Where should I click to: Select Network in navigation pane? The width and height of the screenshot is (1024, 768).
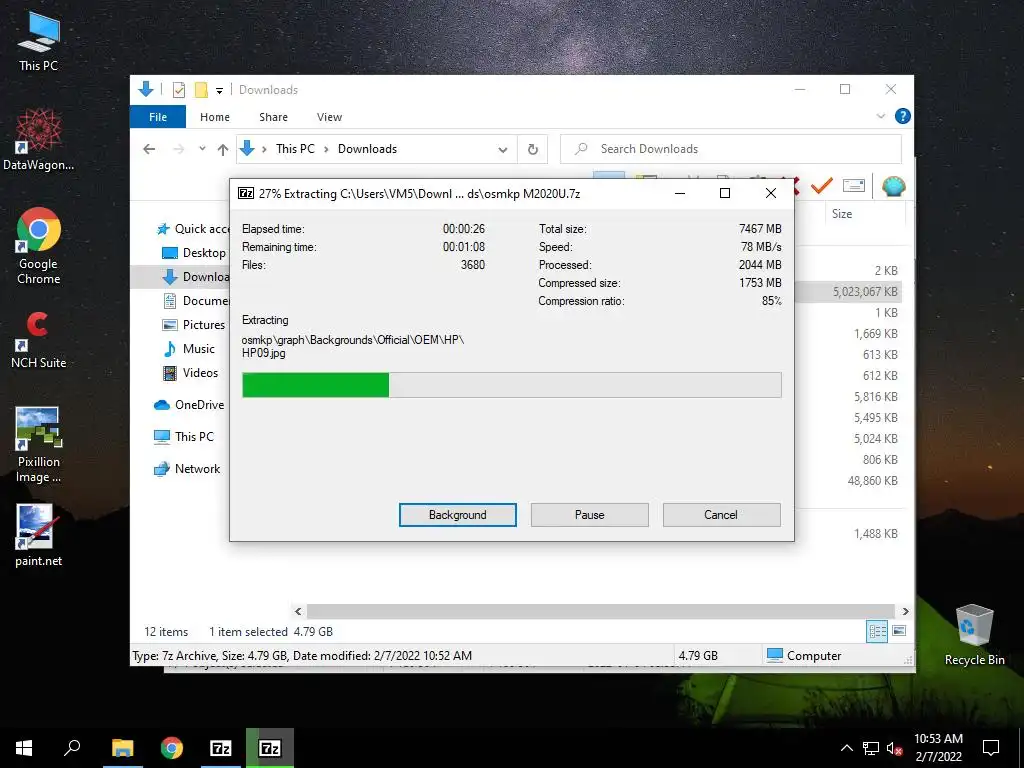187,469
